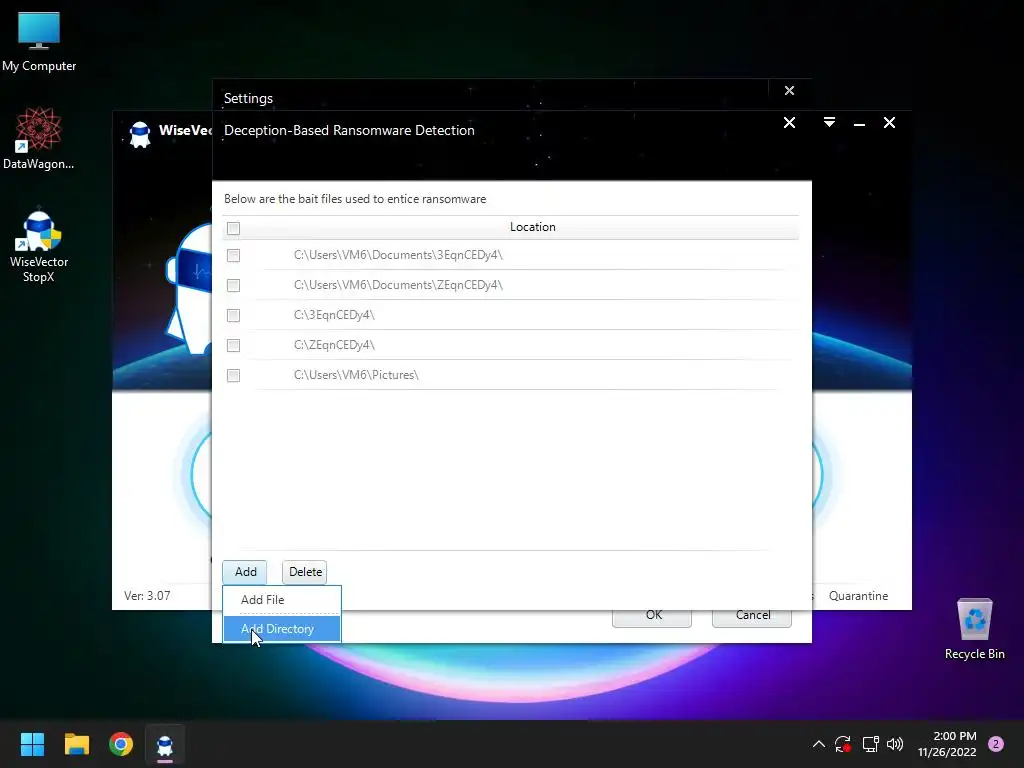Open the volume speaker tray icon
This screenshot has height=768, width=1024.
coord(895,744)
